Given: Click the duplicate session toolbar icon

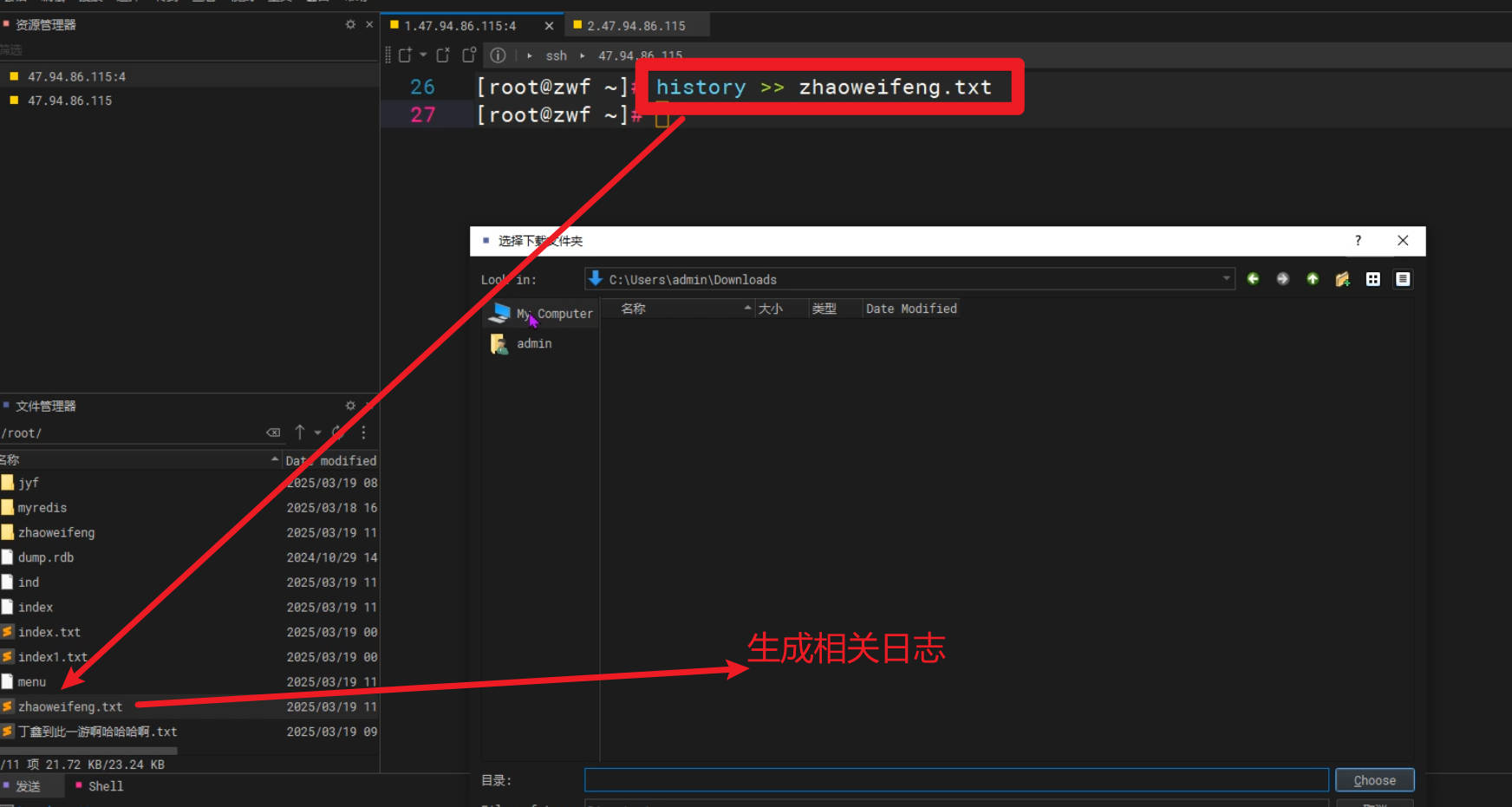Looking at the screenshot, I should pyautogui.click(x=469, y=55).
